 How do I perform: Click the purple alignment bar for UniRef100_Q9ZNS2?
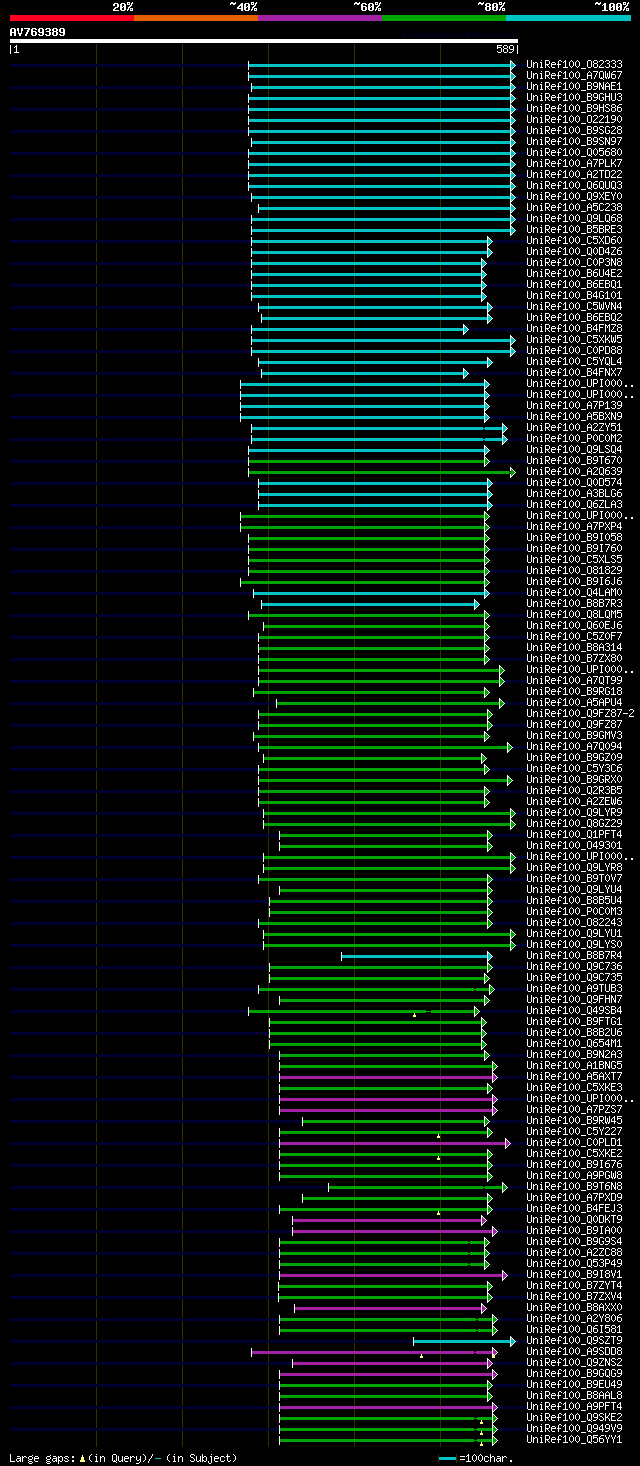[392, 1363]
